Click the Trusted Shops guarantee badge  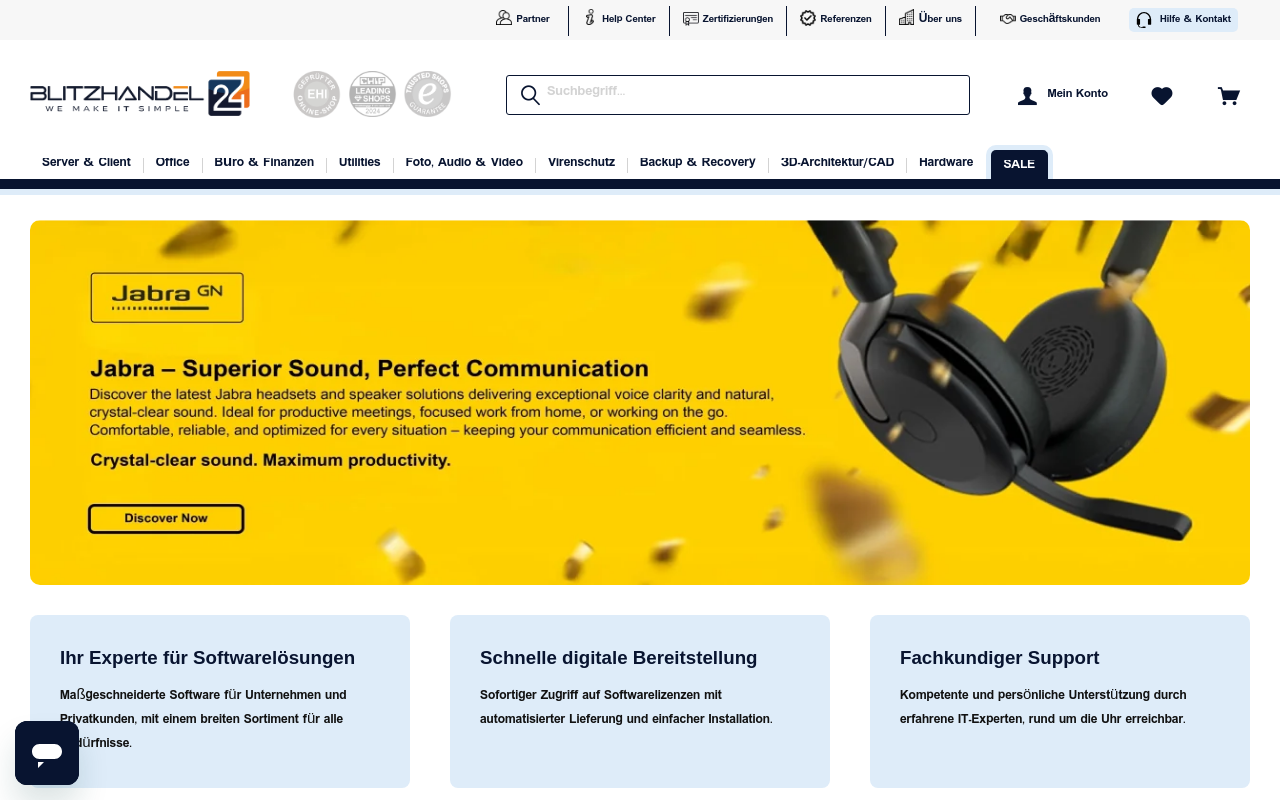coord(427,94)
